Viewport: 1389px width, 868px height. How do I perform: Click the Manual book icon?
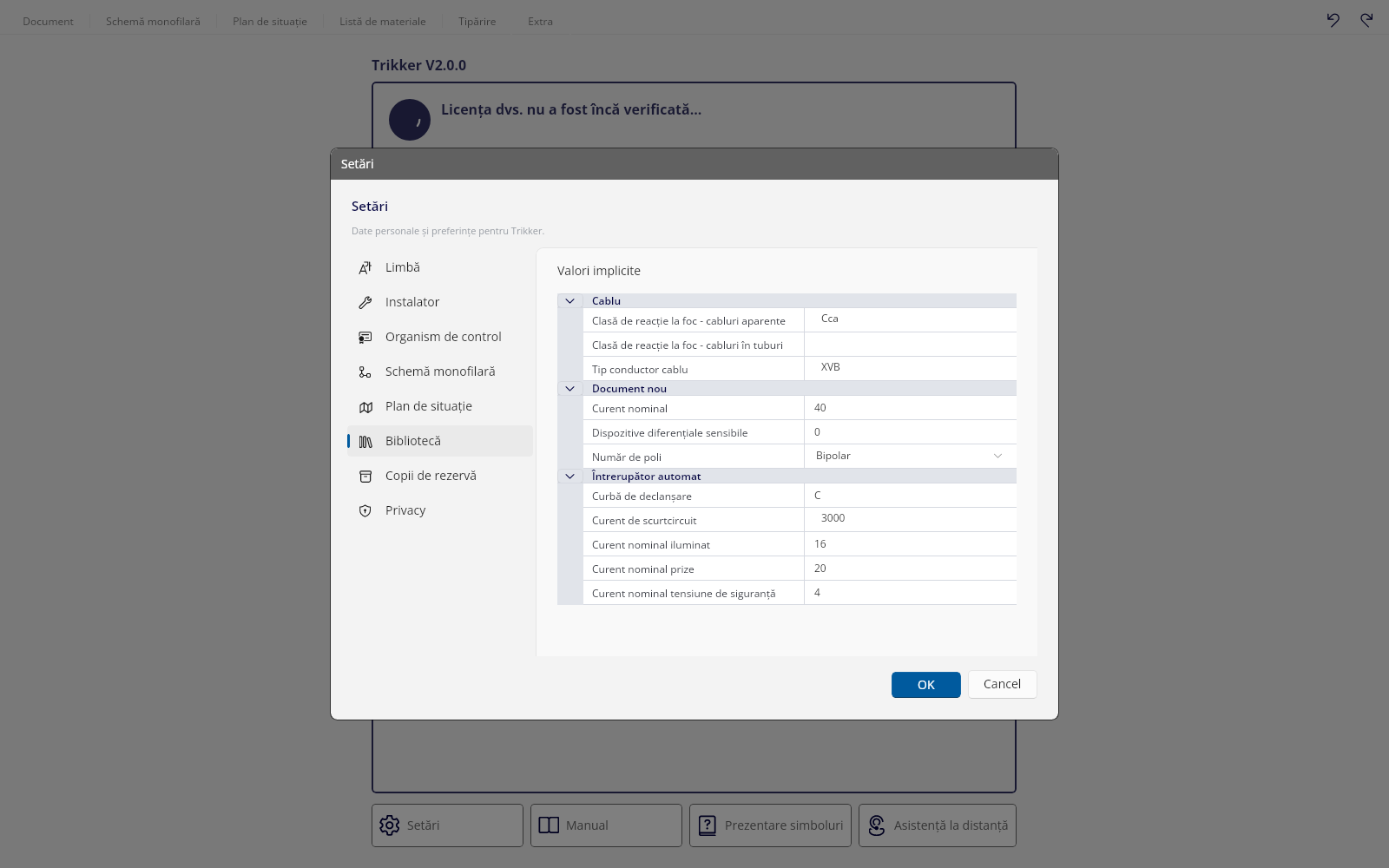[549, 825]
